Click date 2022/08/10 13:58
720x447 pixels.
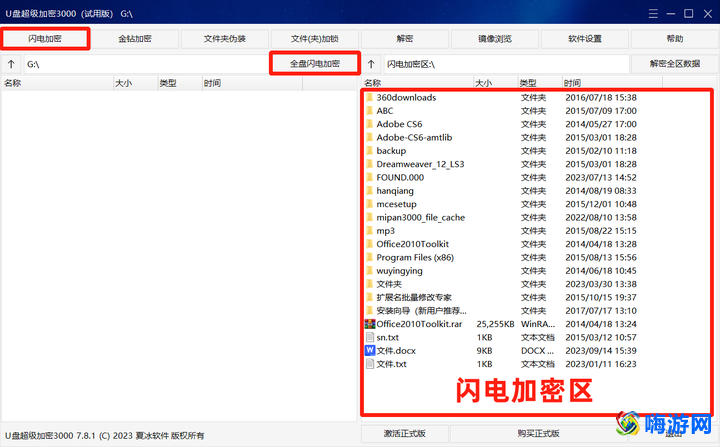pos(601,217)
